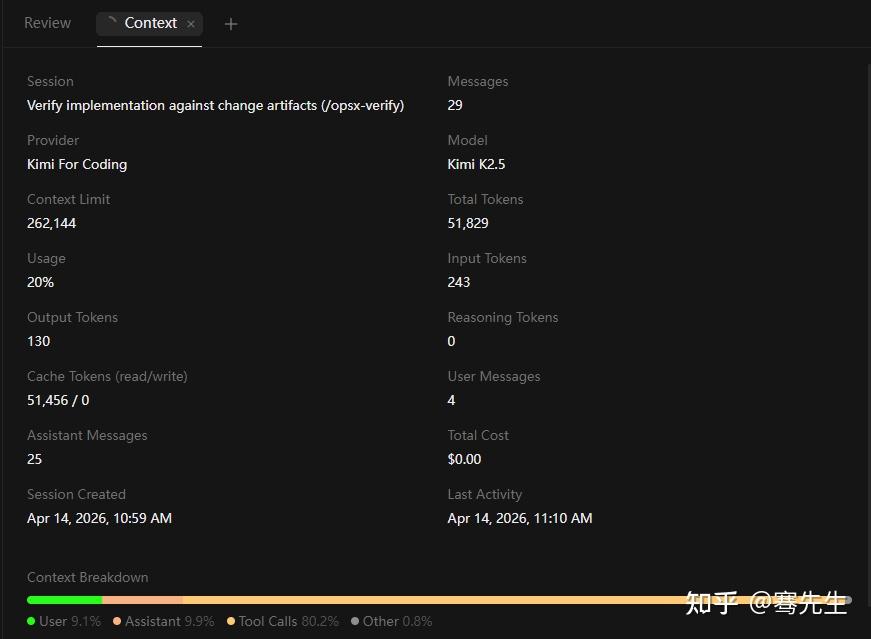Click session created date 'Apr 14, 2026, 10:59 AM'

[99, 518]
